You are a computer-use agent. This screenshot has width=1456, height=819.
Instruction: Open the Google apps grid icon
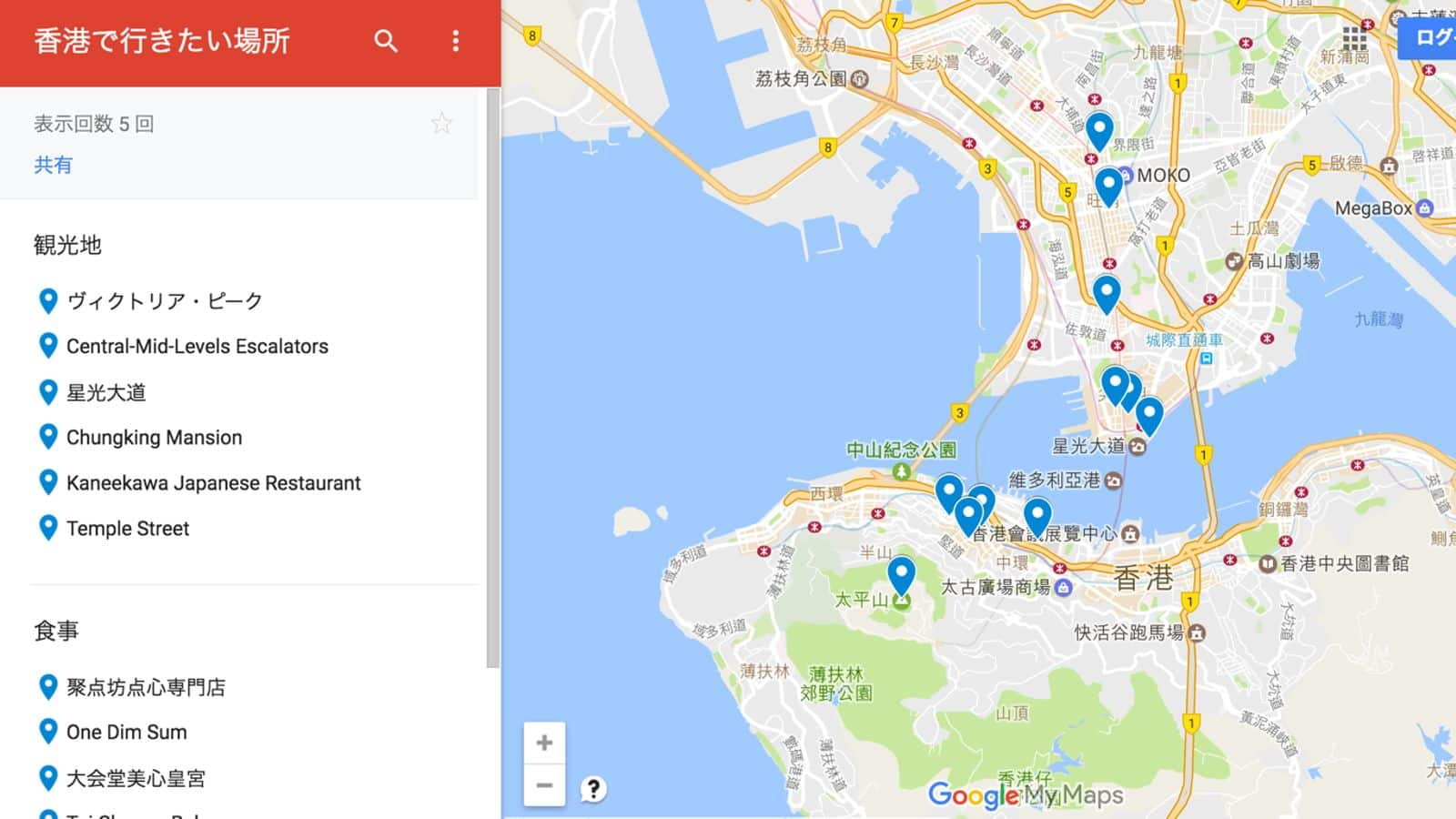(1354, 38)
